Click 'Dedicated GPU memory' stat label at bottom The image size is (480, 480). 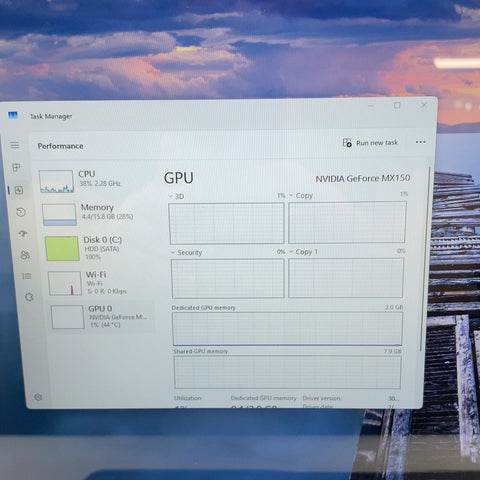point(263,398)
